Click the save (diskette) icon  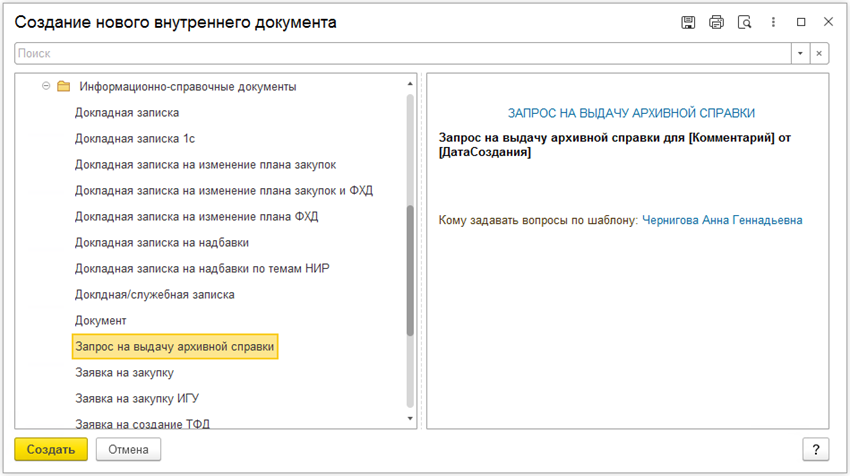point(688,22)
